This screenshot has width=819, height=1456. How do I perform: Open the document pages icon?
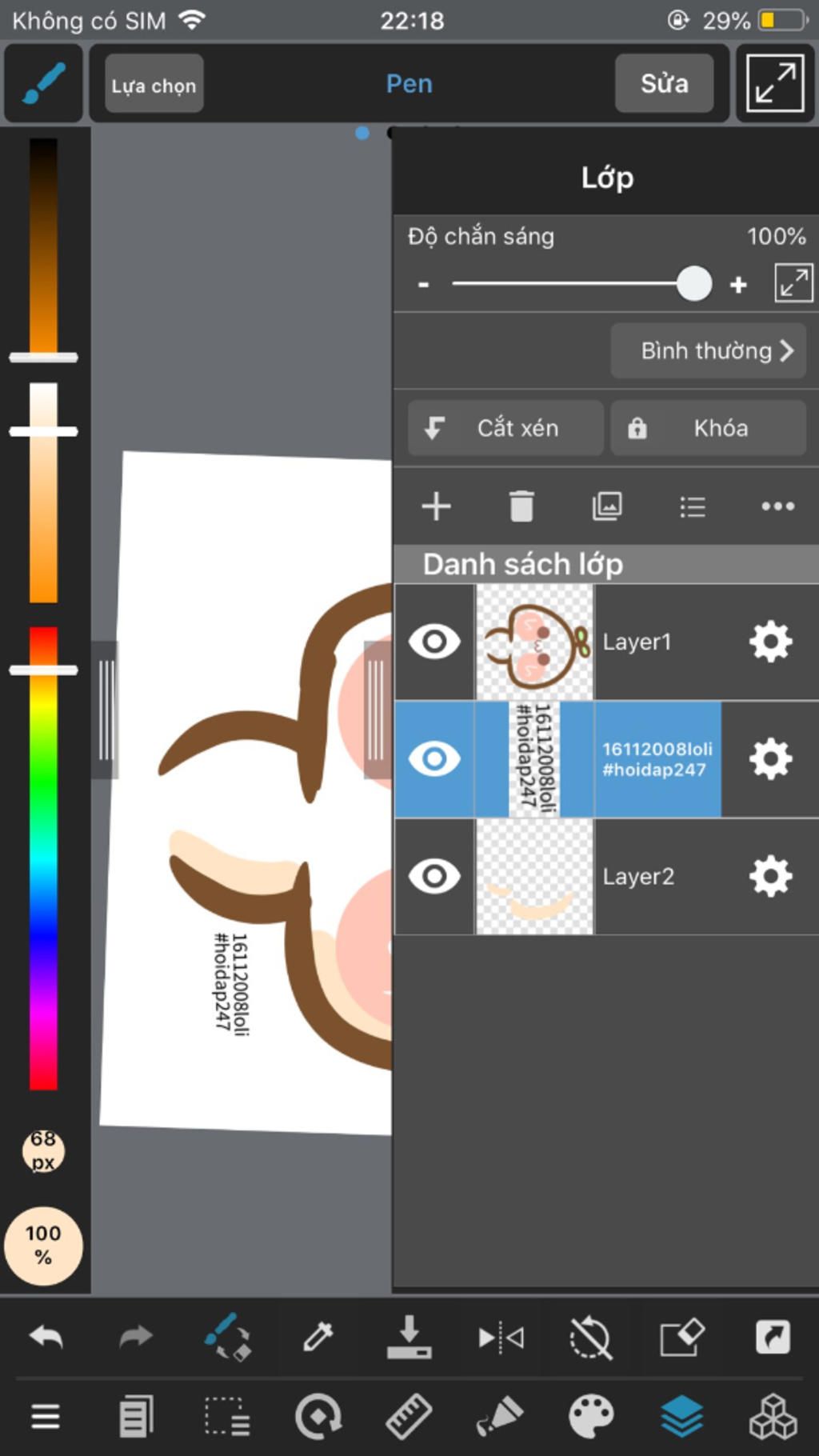click(136, 1417)
